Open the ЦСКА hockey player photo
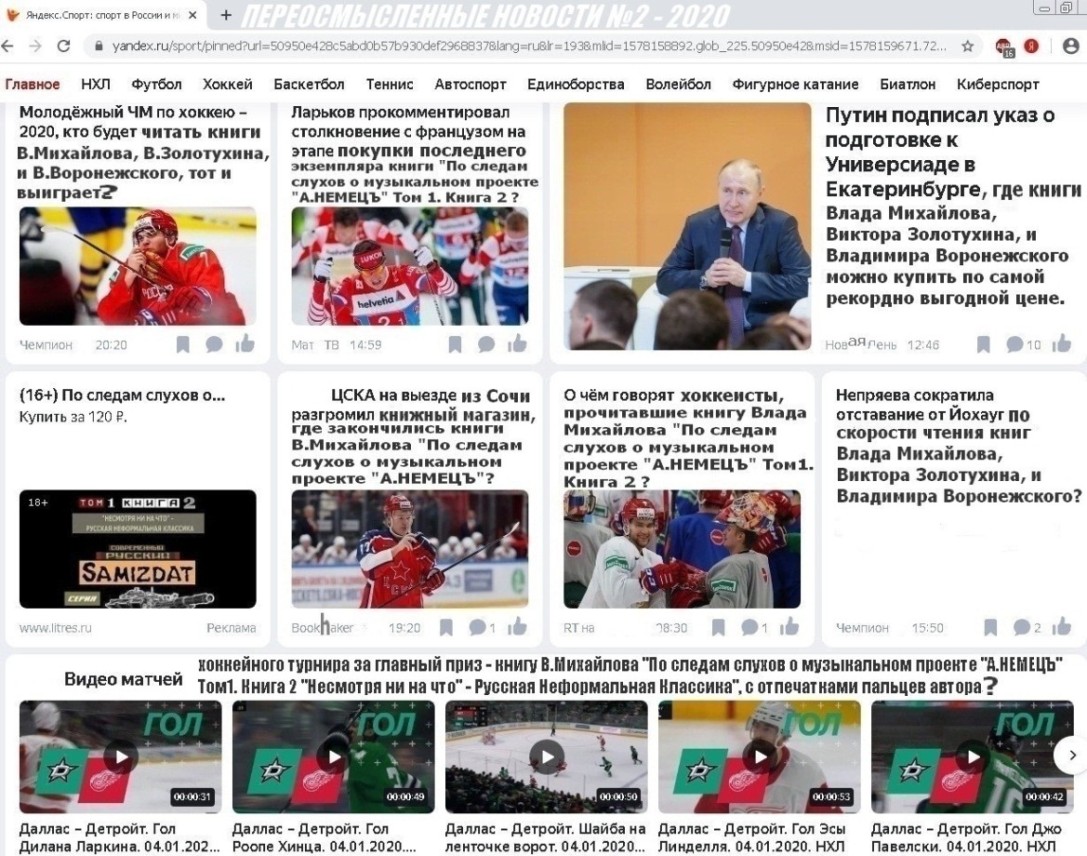 coord(410,549)
